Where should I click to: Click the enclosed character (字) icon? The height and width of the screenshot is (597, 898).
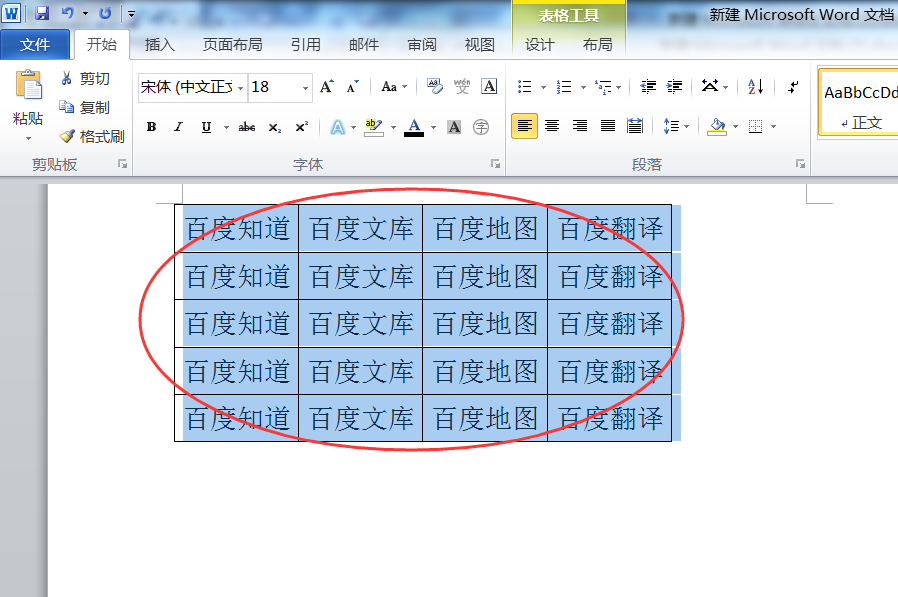[x=481, y=127]
